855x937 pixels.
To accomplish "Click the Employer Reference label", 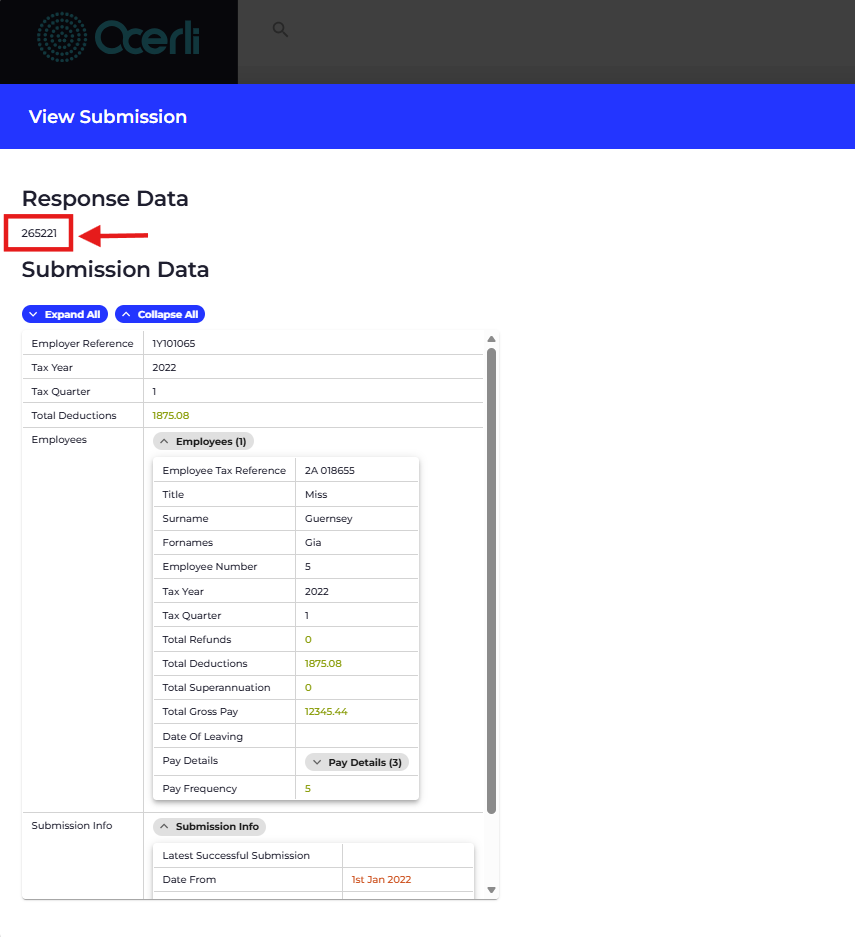I will 82,344.
